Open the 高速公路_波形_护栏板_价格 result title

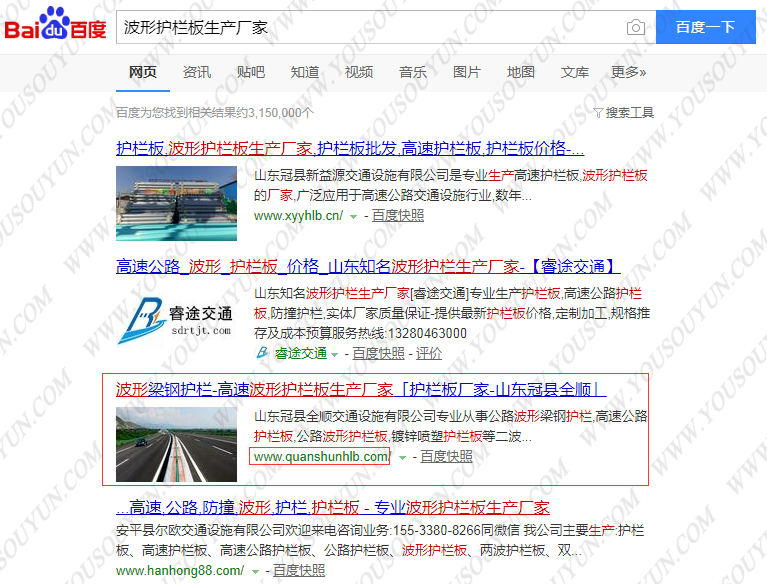(368, 266)
